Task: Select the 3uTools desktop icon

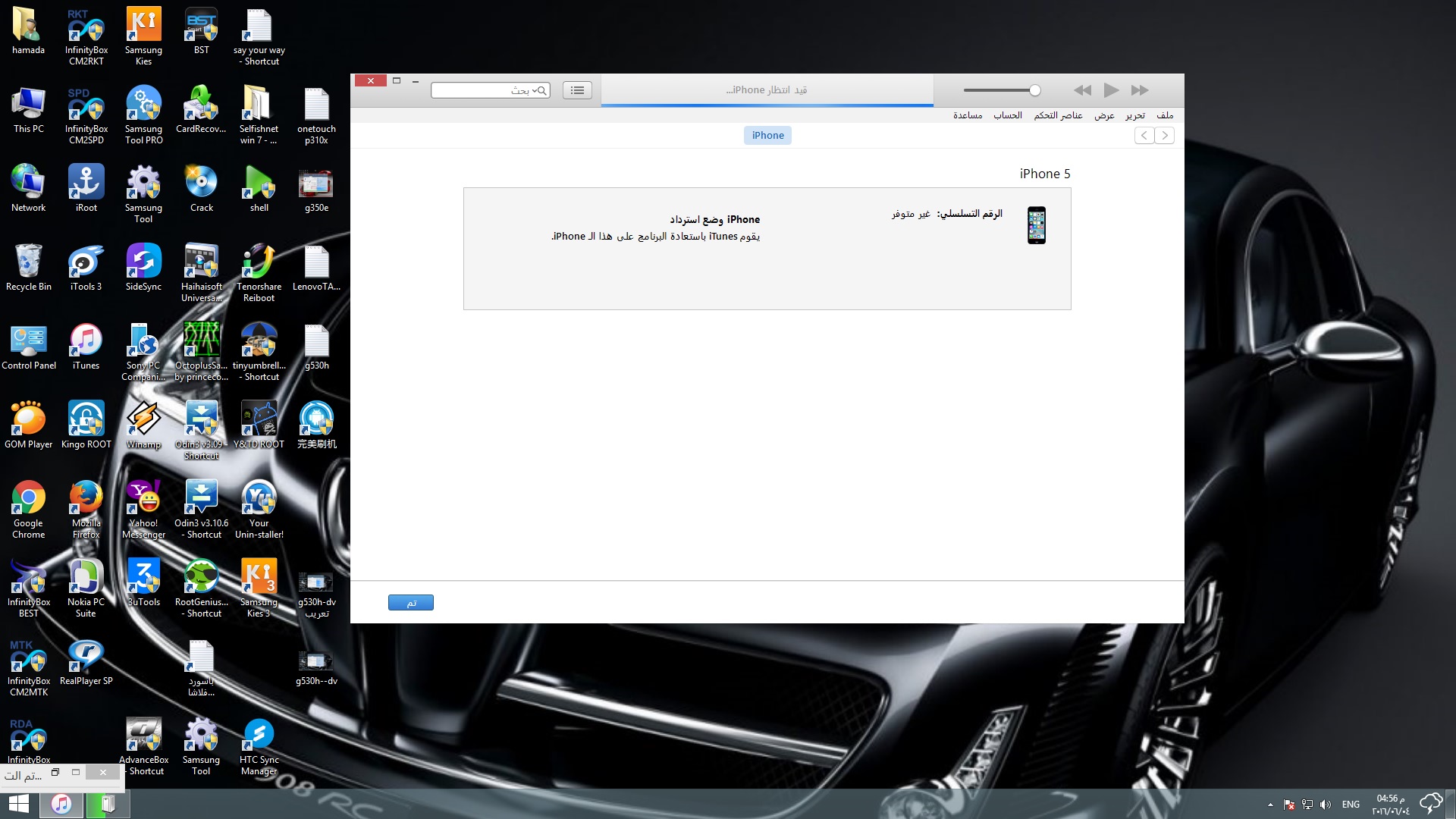Action: click(143, 583)
